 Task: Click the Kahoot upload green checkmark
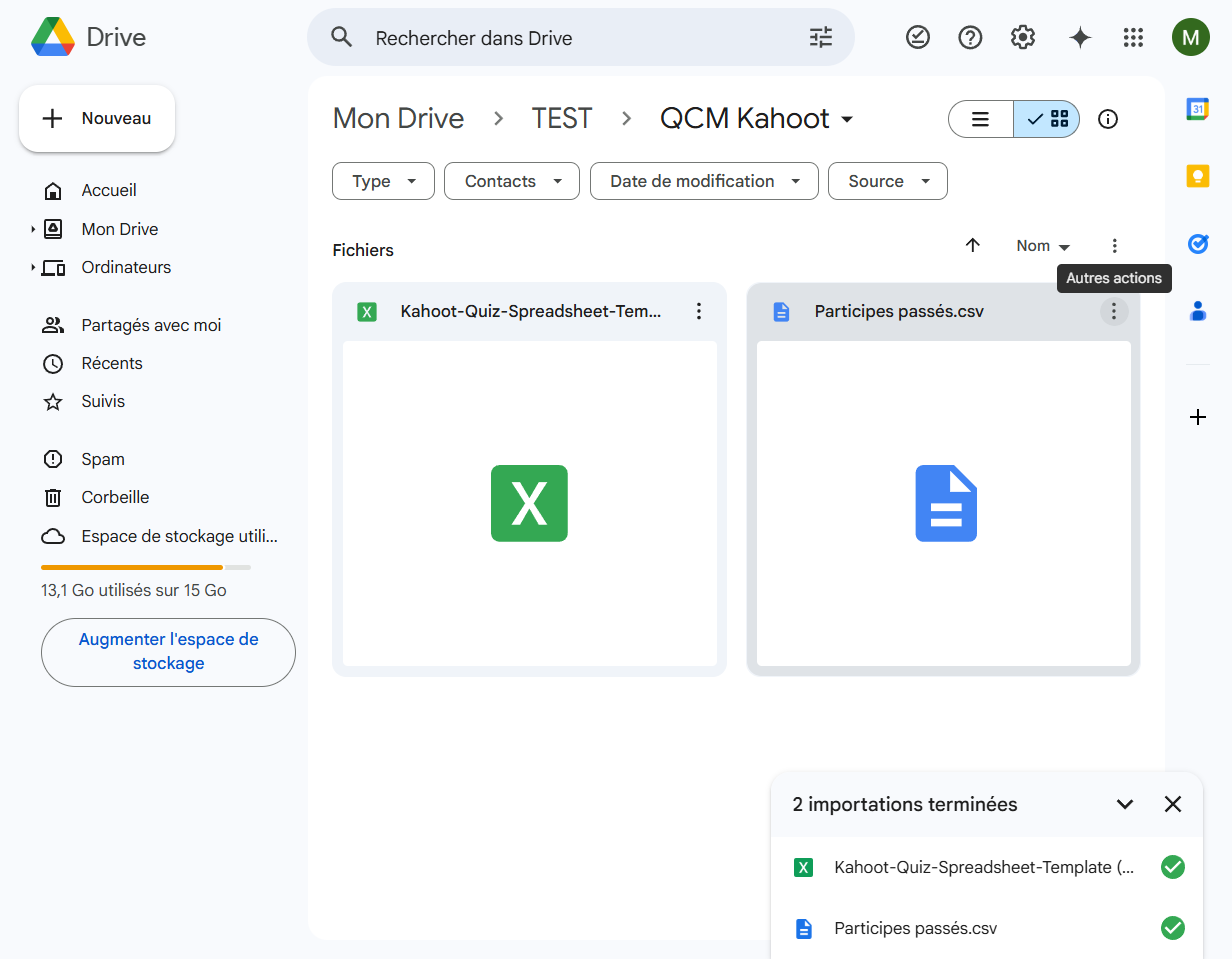point(1173,867)
